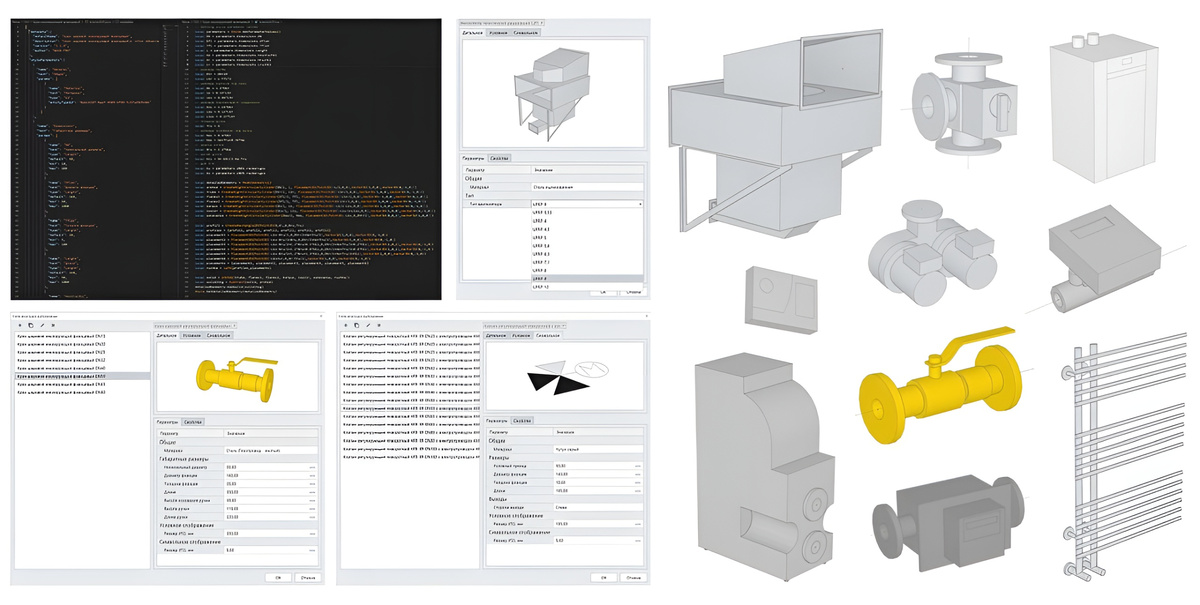The height and width of the screenshot is (605, 1200).
Task: Click the copy icon in the control valve dialog toolbar
Action: click(357, 325)
